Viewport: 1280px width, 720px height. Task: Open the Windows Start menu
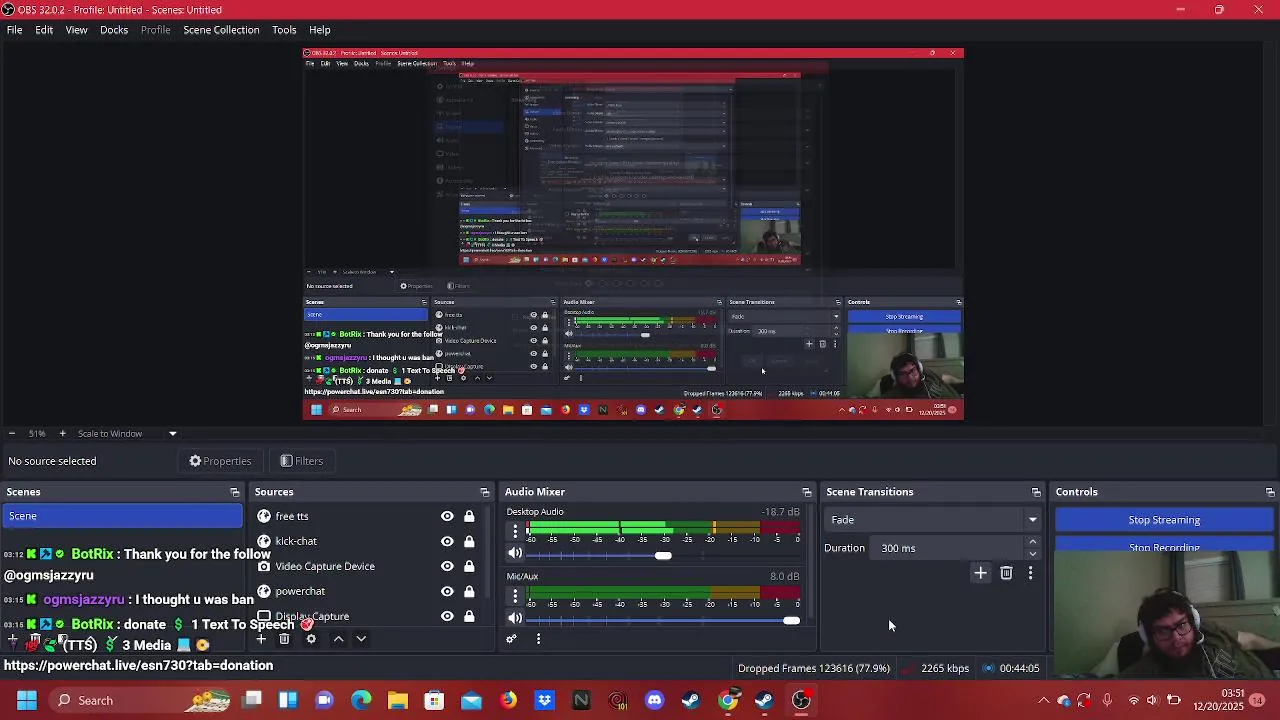tap(27, 700)
